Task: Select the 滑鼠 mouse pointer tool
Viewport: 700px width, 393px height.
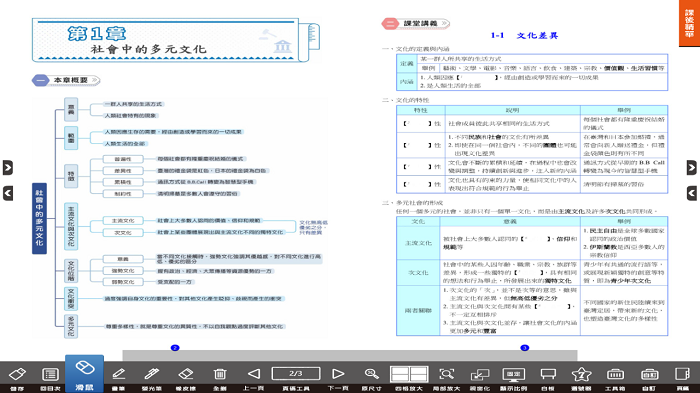Action: tap(84, 374)
